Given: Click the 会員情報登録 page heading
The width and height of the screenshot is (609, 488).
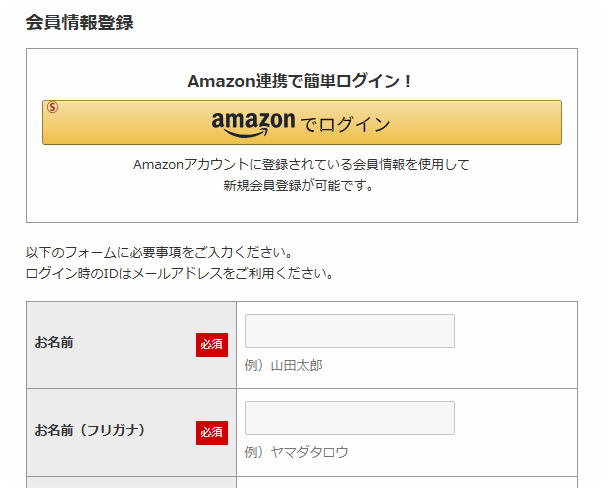Looking at the screenshot, I should (79, 22).
